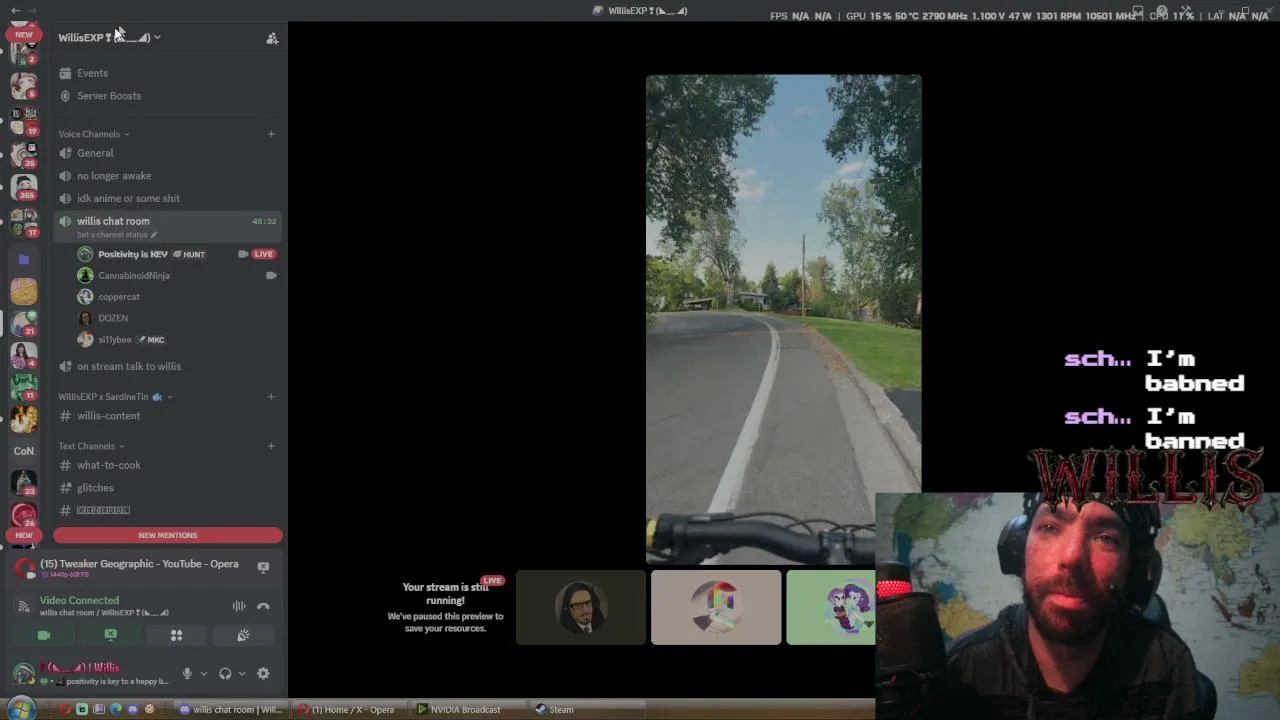
Task: Switch to Home / X Opera taskbar window
Action: (x=348, y=710)
